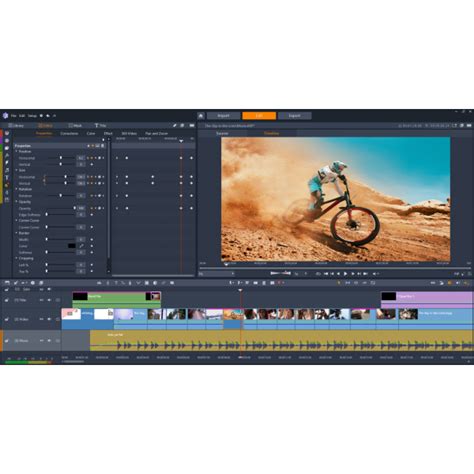Viewport: 474px width, 474px height.
Task: Collapse the Rotation property group
Action: tap(16, 189)
